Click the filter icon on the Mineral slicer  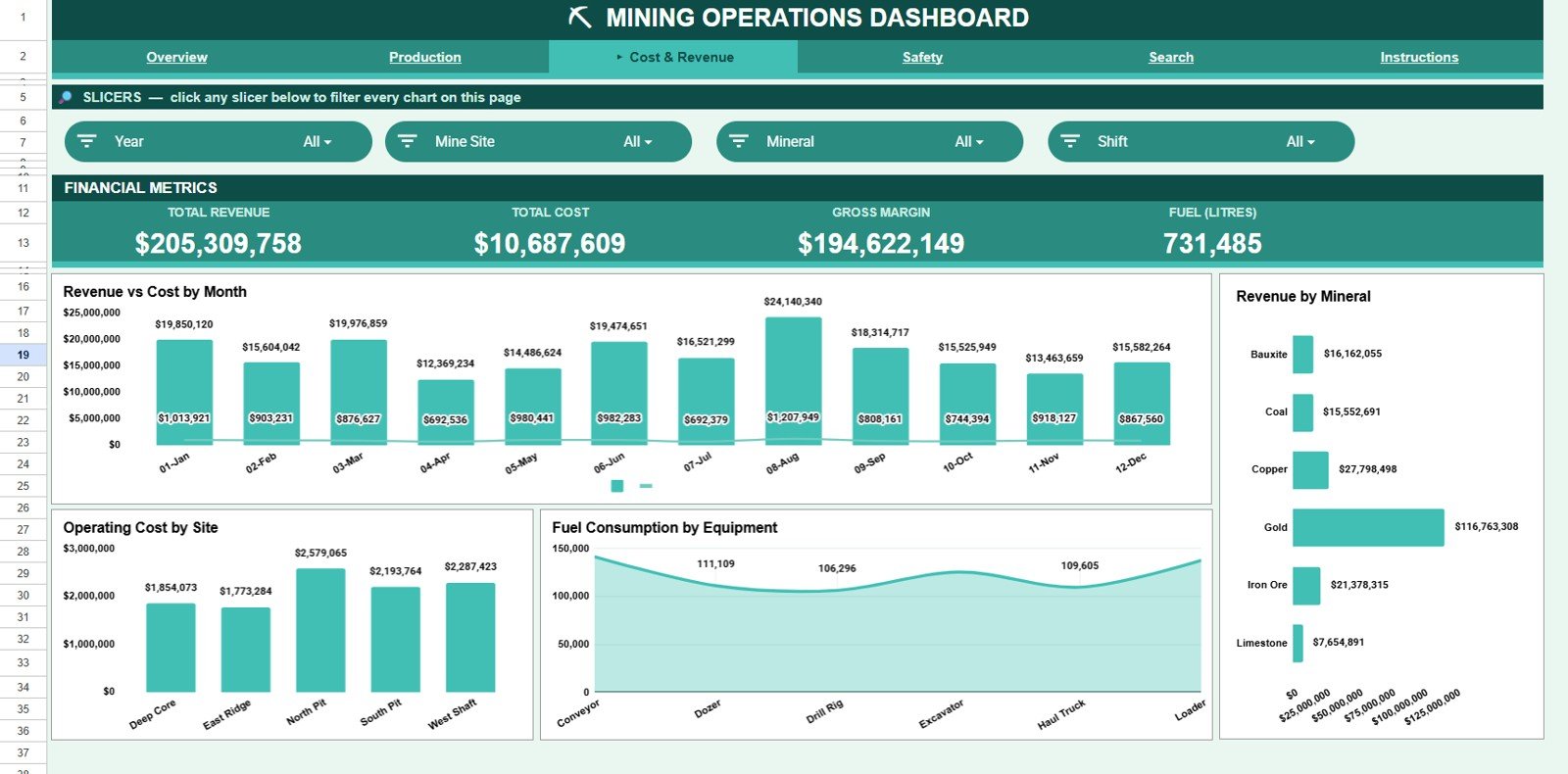(x=739, y=141)
